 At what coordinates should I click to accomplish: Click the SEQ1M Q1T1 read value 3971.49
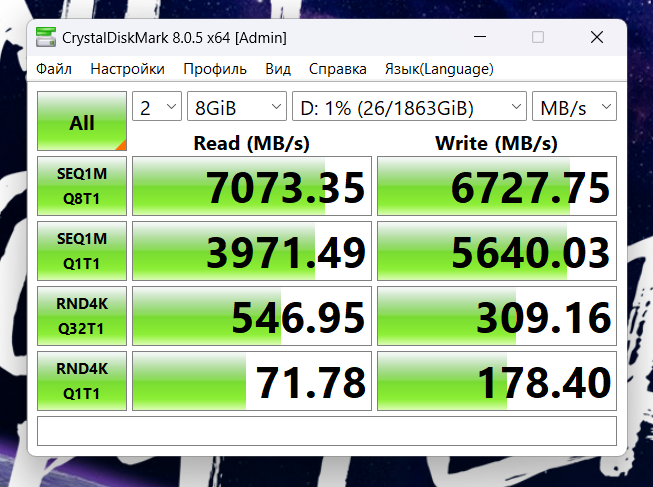252,251
